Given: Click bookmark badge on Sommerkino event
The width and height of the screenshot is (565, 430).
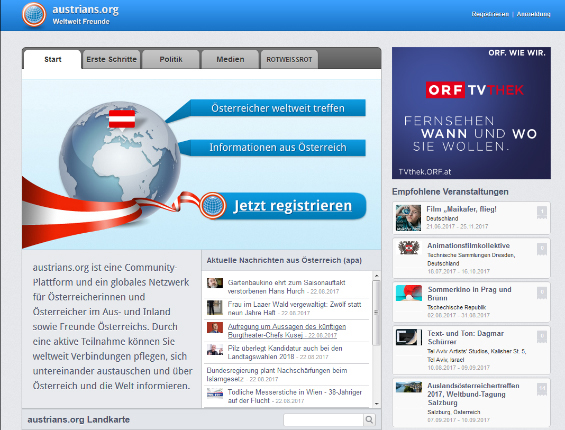Looking at the screenshot, I should [542, 293].
